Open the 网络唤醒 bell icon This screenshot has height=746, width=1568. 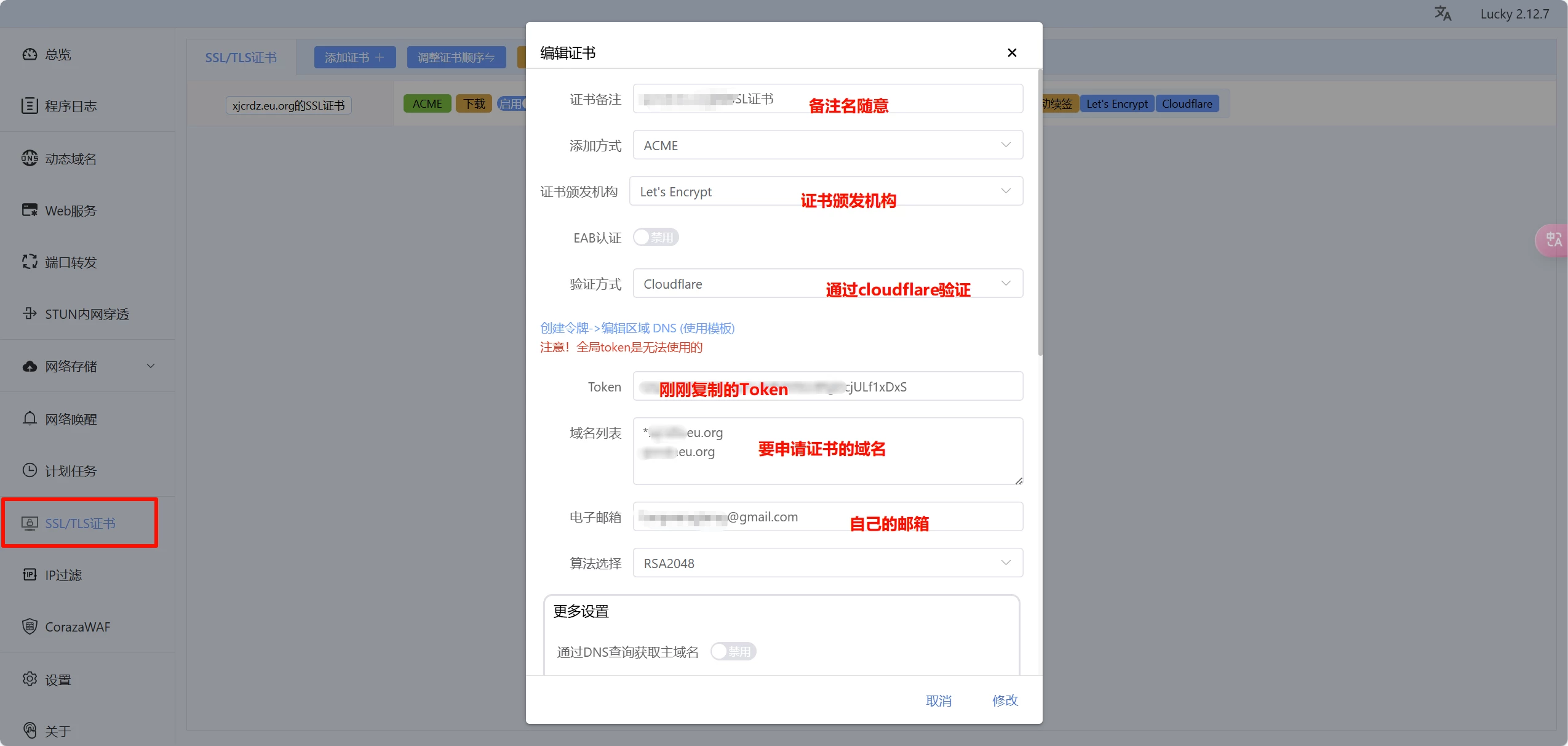click(30, 419)
